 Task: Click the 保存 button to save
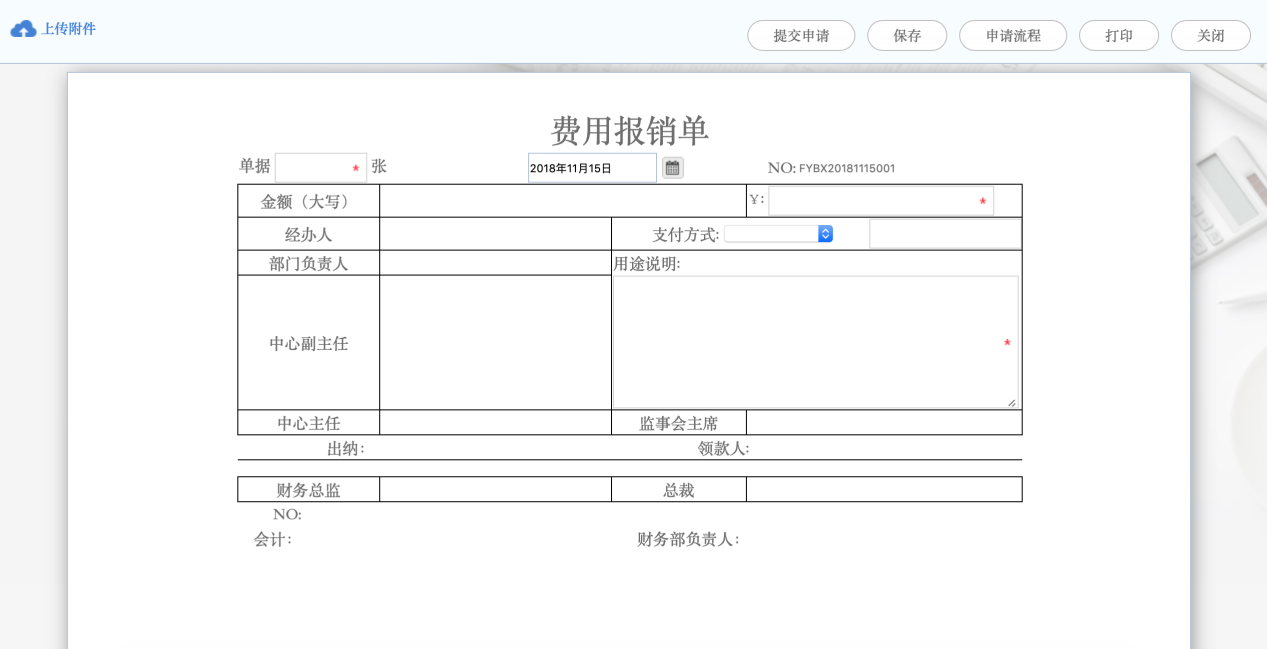coord(906,35)
